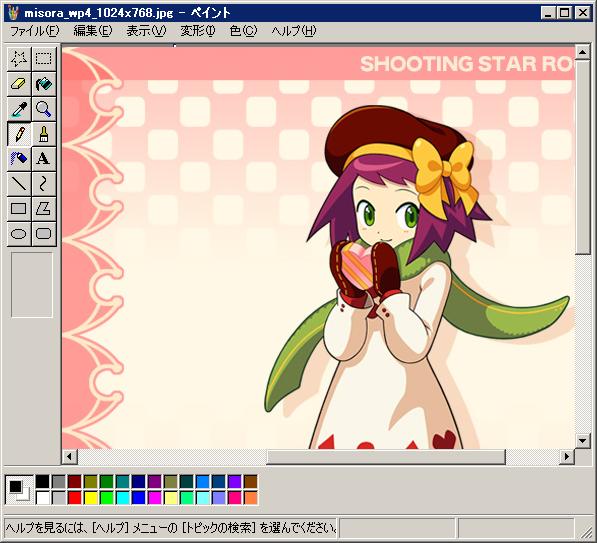Choose the yellow swatch in the palette

(91, 498)
